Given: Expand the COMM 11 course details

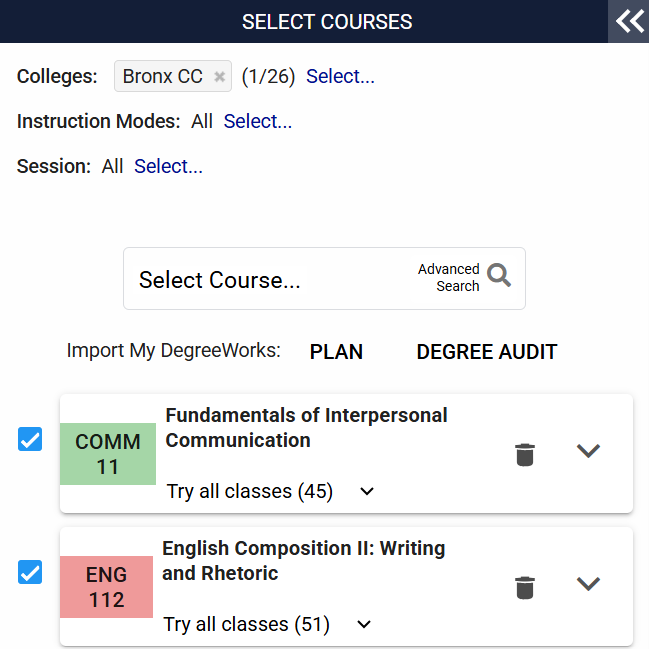Looking at the screenshot, I should pos(588,451).
